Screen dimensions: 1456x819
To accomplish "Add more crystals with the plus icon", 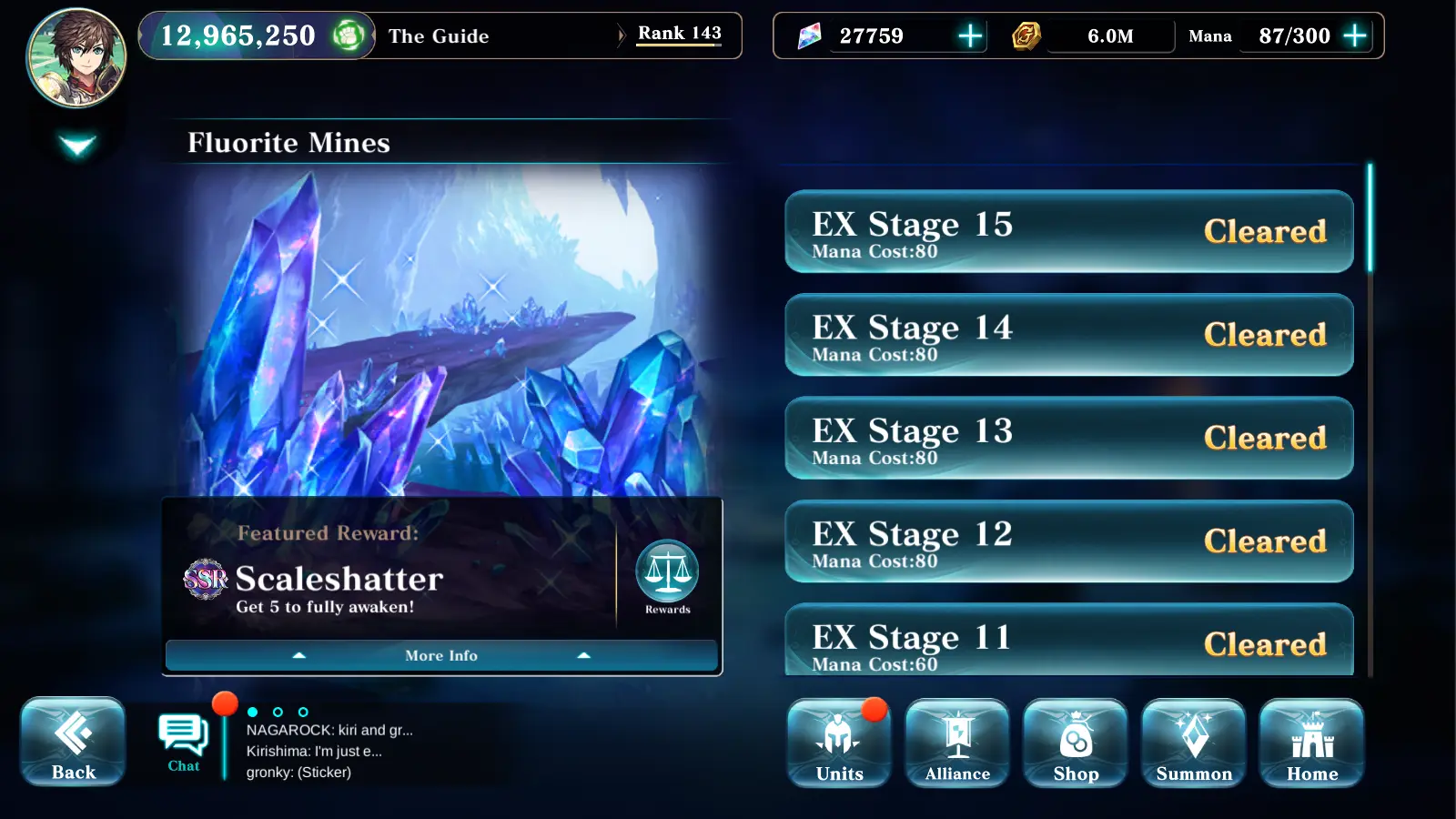I will click(x=970, y=35).
